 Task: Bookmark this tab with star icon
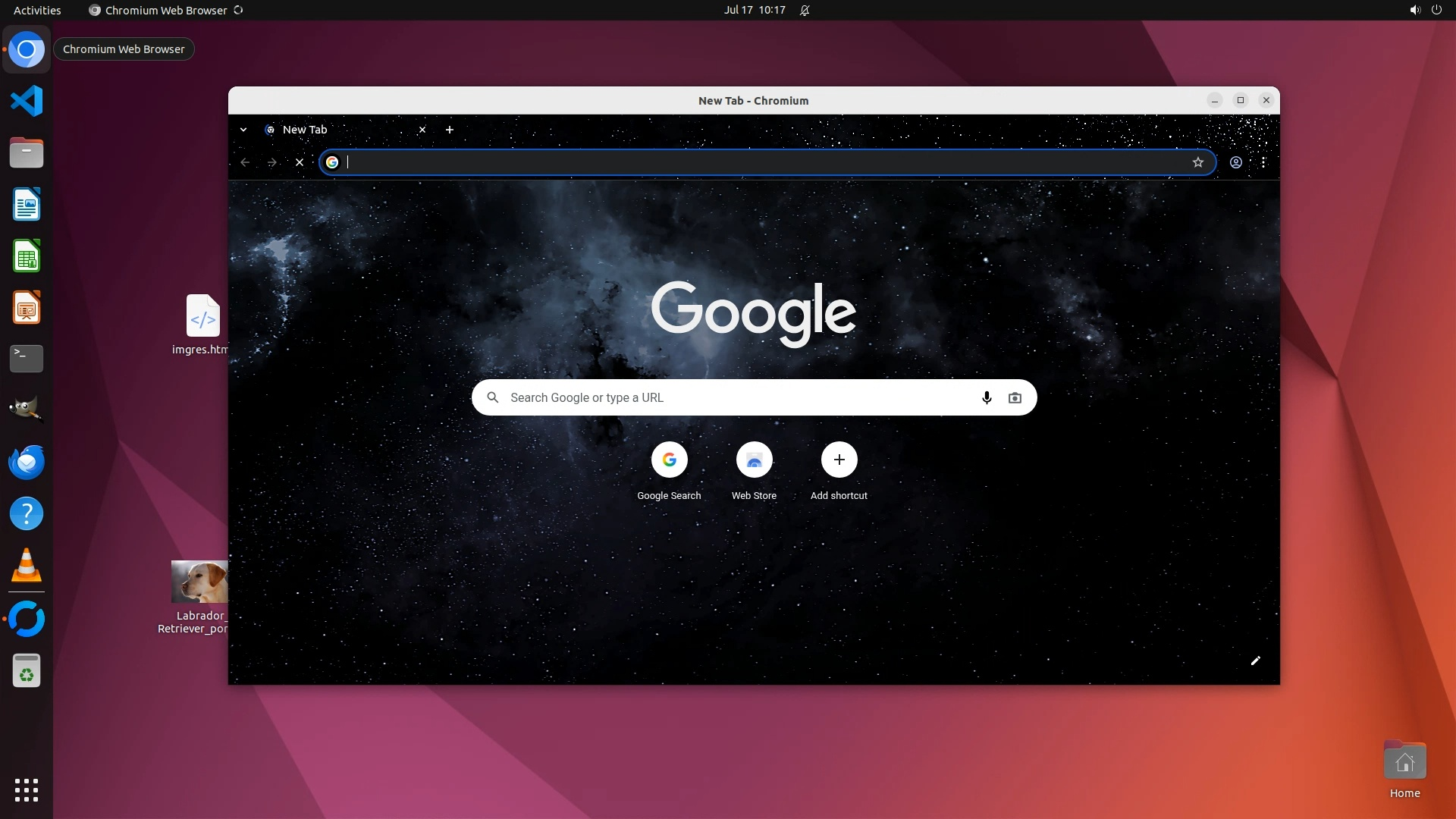[x=1198, y=162]
